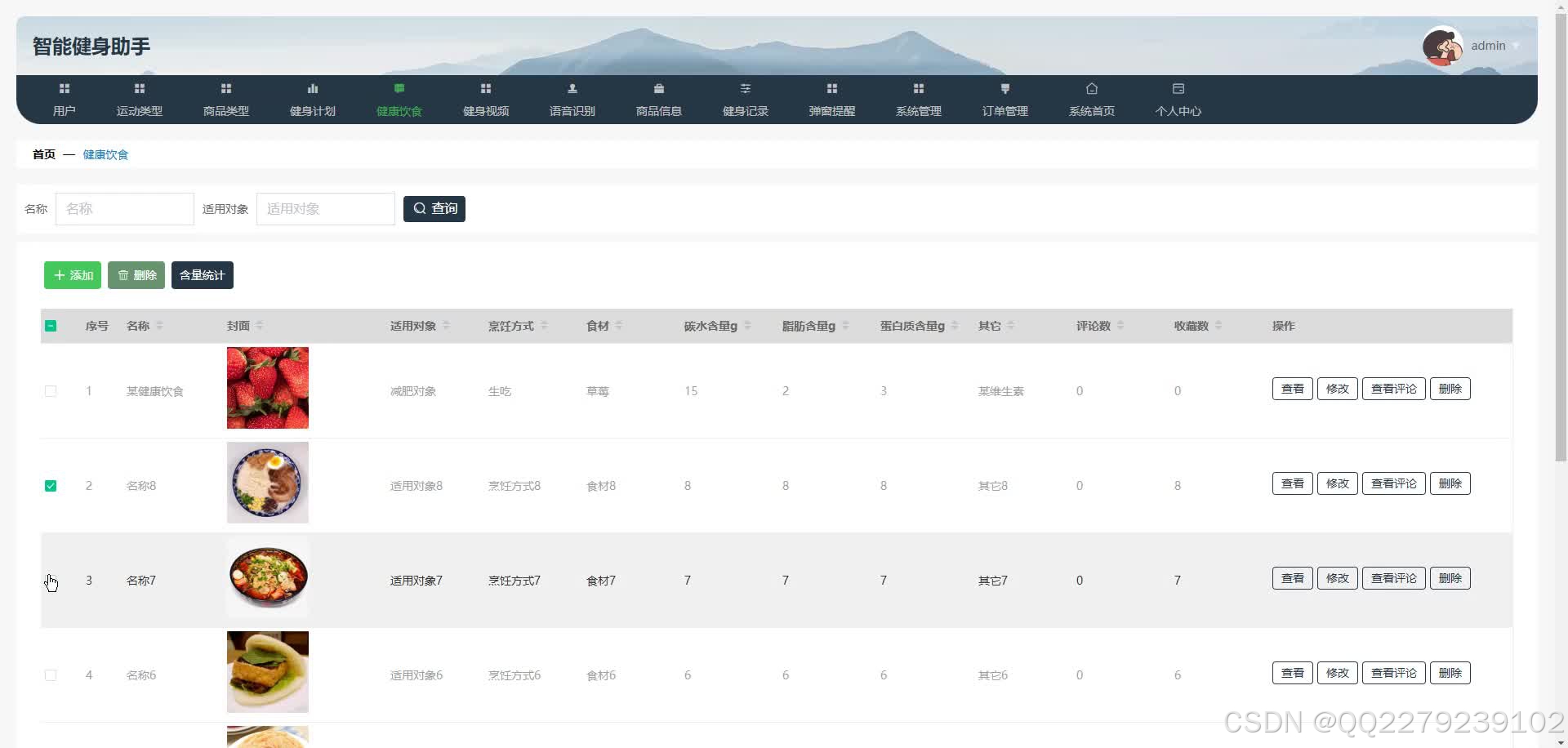Click the 弹窗提醒 grid icon
Image resolution: width=1568 pixels, height=748 pixels.
(x=832, y=88)
